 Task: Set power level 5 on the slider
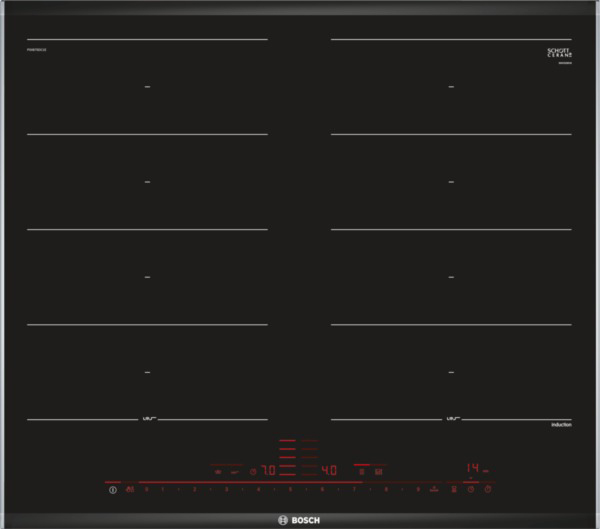coord(290,489)
